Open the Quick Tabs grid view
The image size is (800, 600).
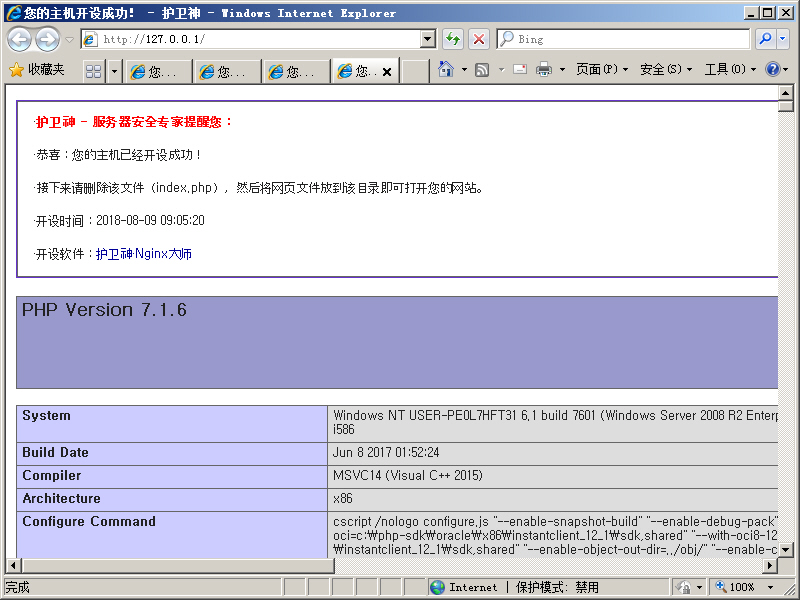pos(93,71)
